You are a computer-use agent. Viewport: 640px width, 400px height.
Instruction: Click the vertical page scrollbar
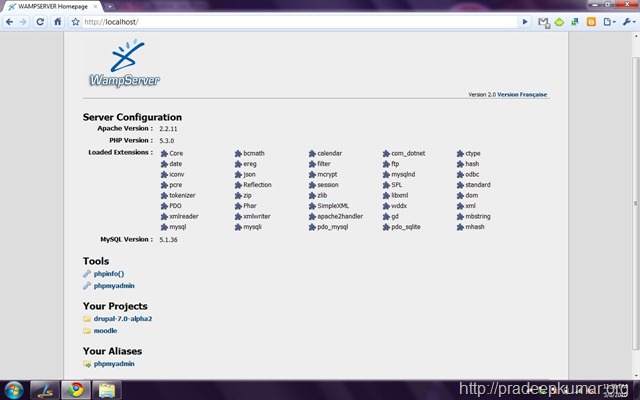636,203
